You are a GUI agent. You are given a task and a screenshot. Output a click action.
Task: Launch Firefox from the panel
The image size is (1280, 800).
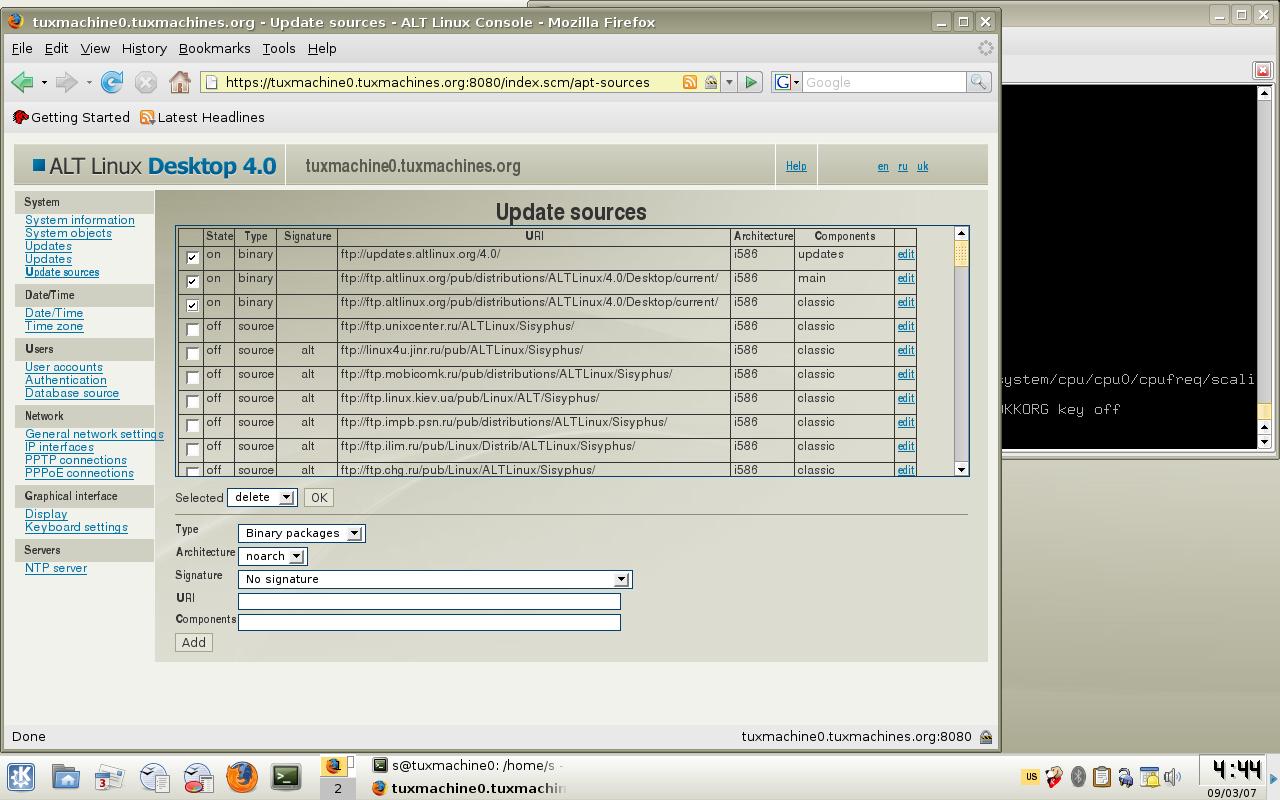click(x=242, y=777)
